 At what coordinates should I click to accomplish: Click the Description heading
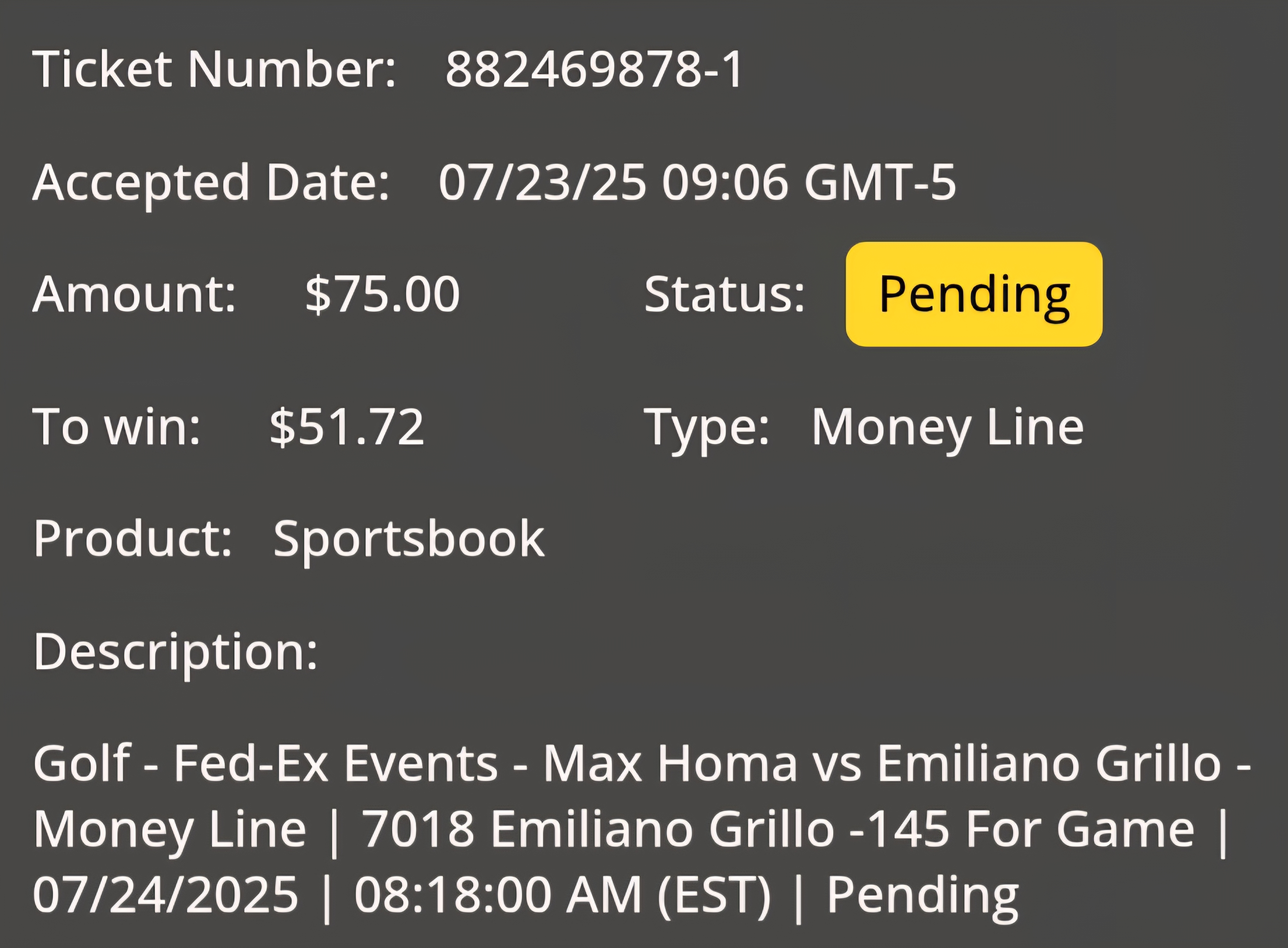click(x=175, y=652)
